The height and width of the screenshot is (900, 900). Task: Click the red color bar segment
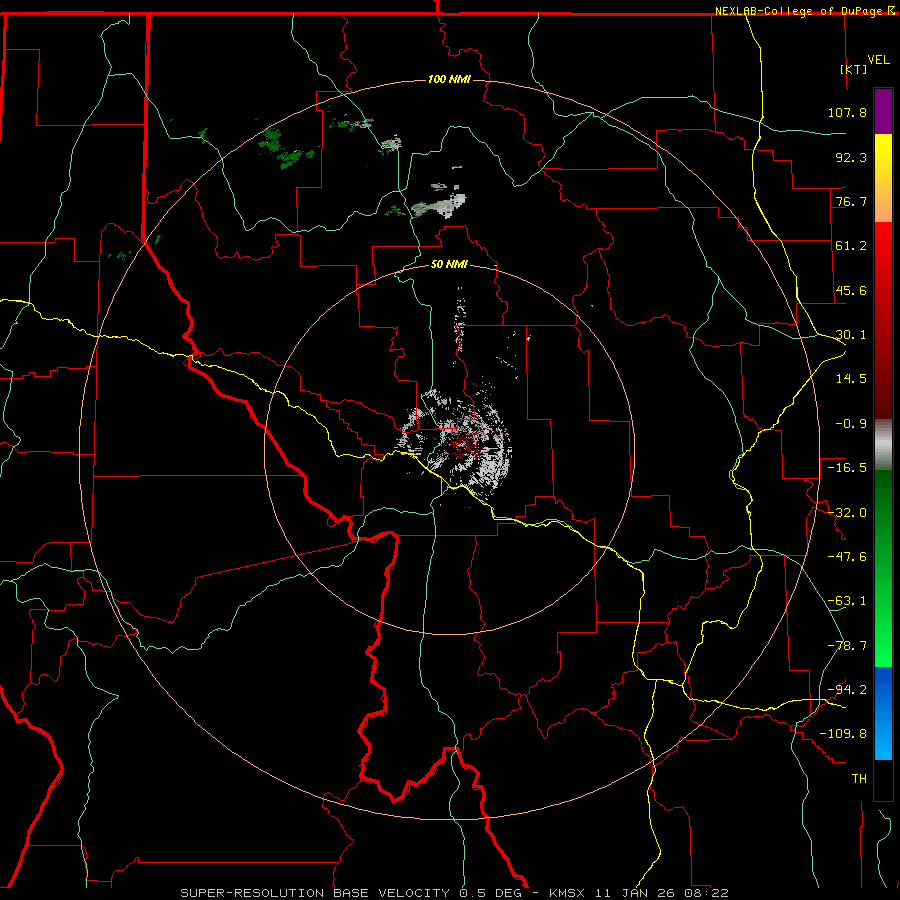pyautogui.click(x=883, y=320)
